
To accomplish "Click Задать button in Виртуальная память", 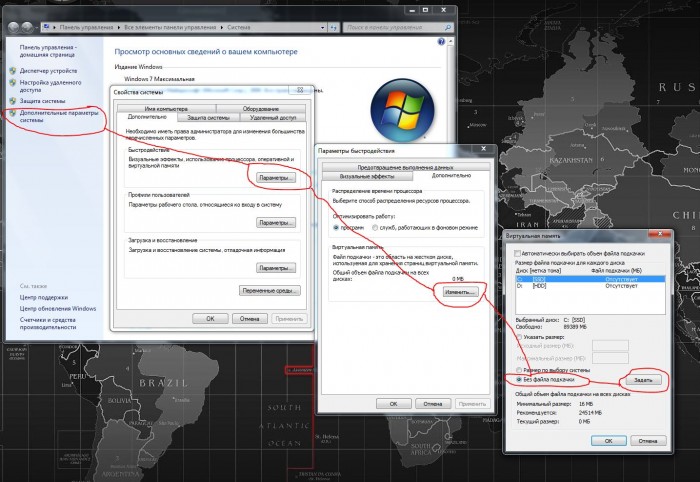I will click(643, 380).
